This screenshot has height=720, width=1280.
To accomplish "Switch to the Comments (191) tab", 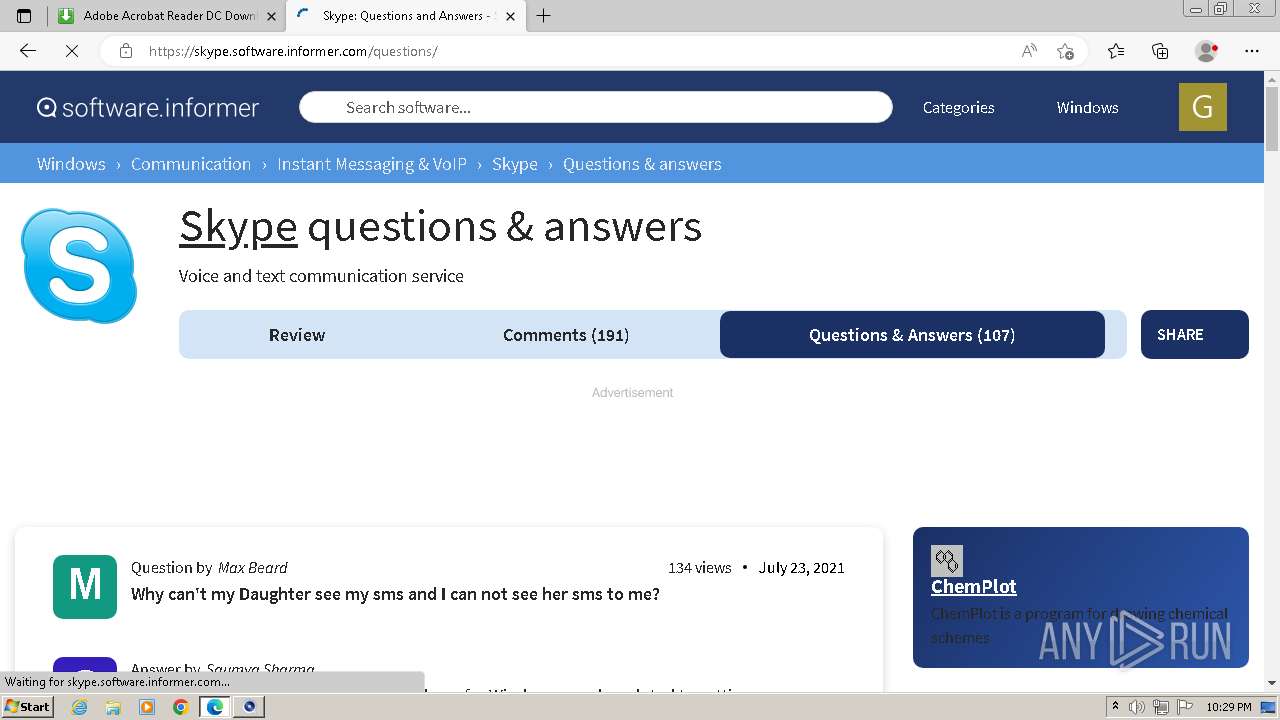I will coord(566,335).
